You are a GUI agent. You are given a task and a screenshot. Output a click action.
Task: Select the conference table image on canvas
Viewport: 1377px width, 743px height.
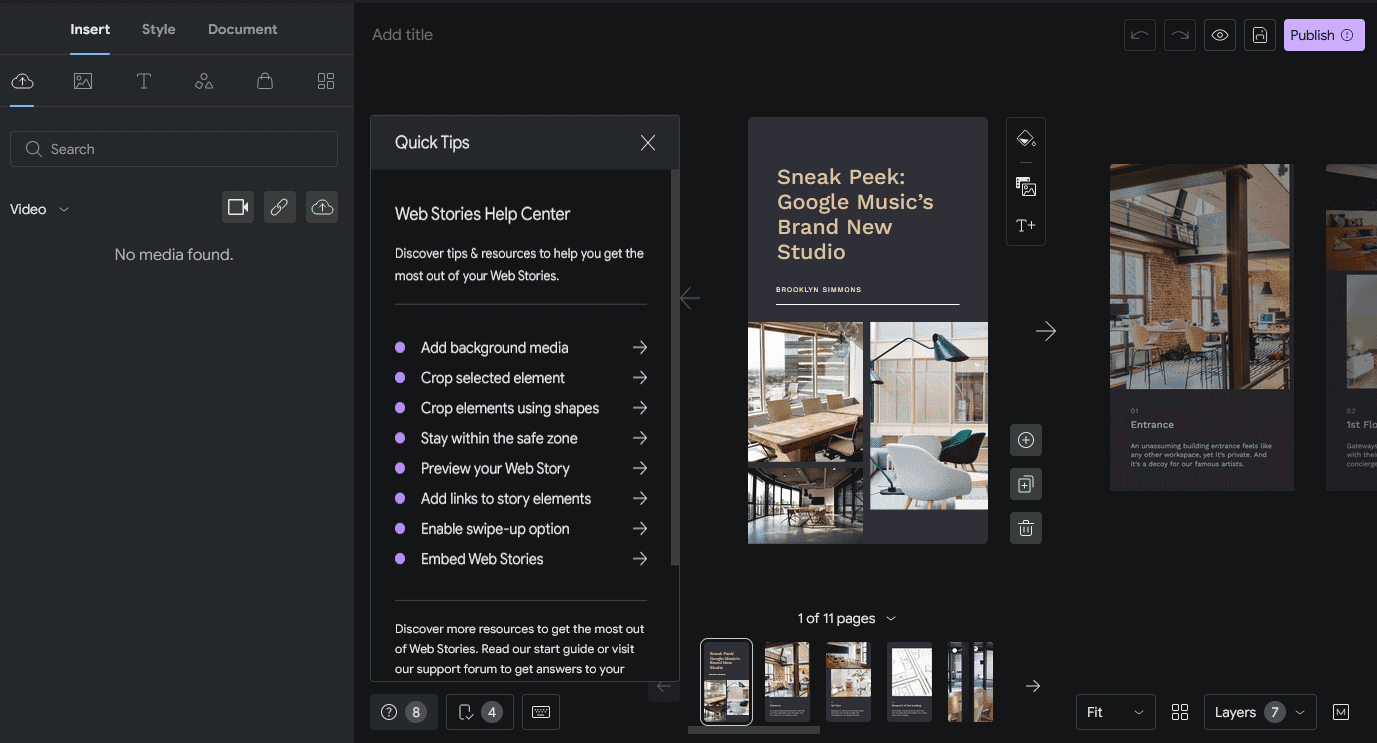[x=805, y=392]
